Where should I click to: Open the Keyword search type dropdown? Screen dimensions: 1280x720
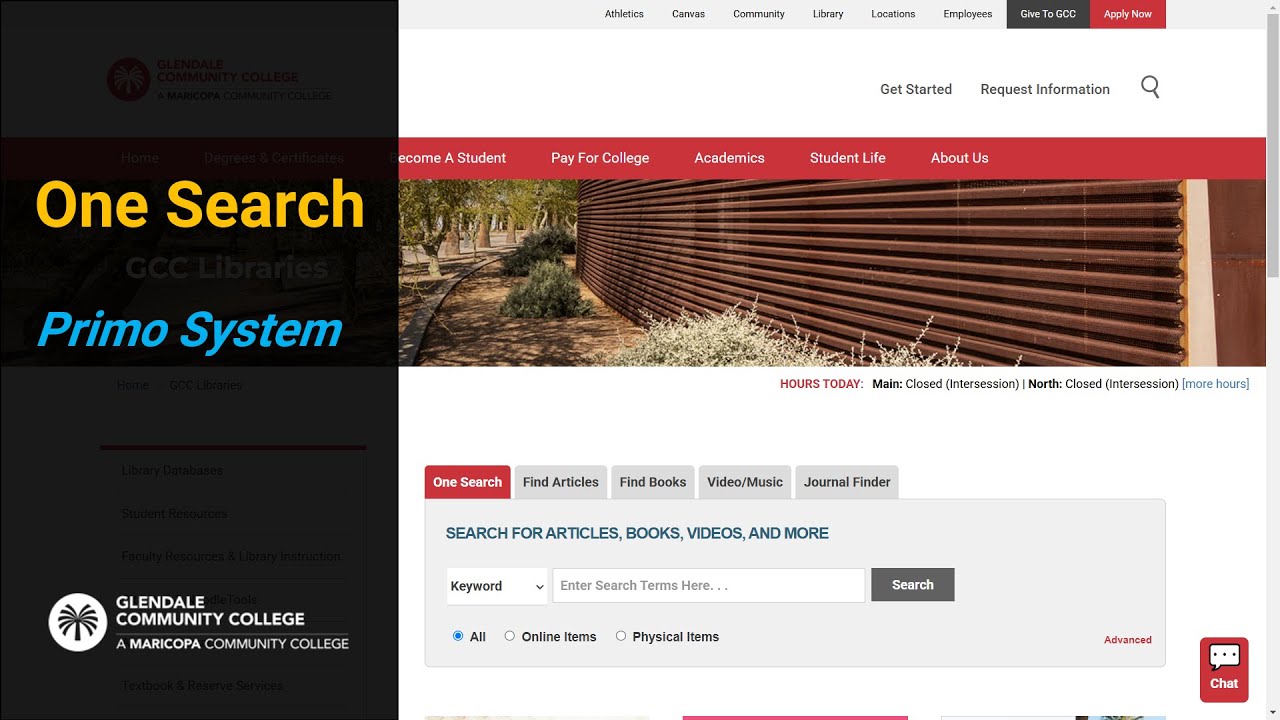[497, 586]
